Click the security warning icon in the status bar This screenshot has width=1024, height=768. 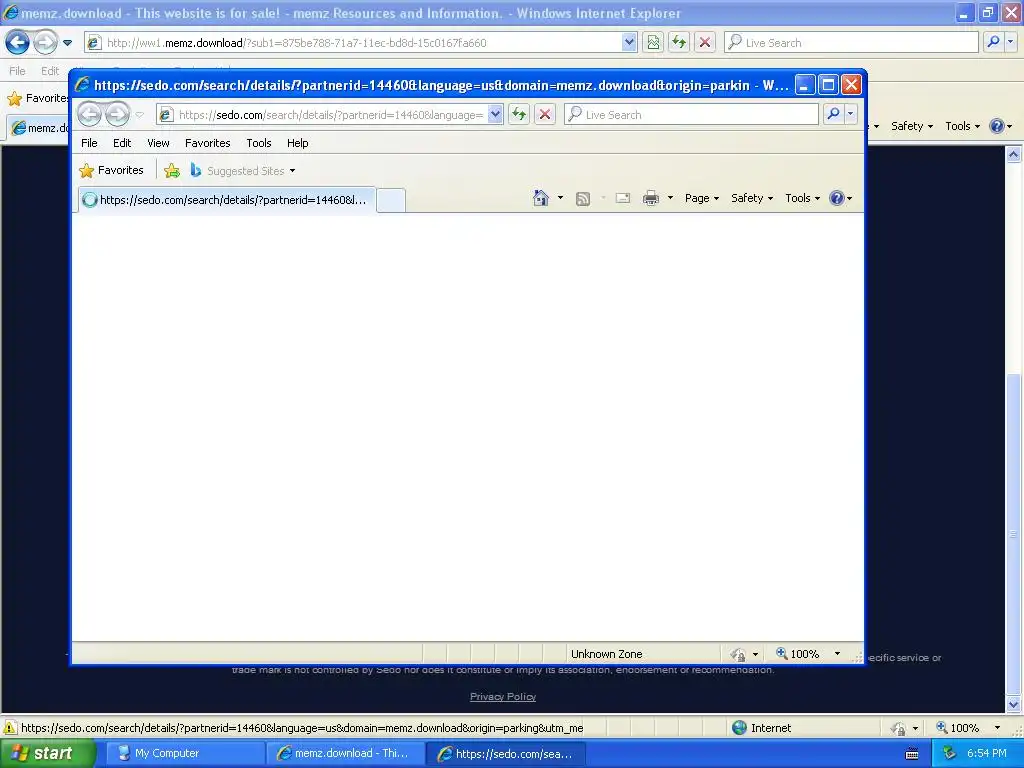pos(10,728)
